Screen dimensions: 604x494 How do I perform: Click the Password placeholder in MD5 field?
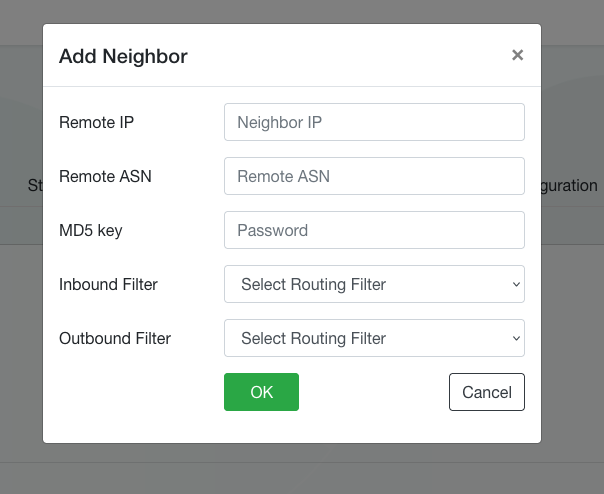[272, 231]
